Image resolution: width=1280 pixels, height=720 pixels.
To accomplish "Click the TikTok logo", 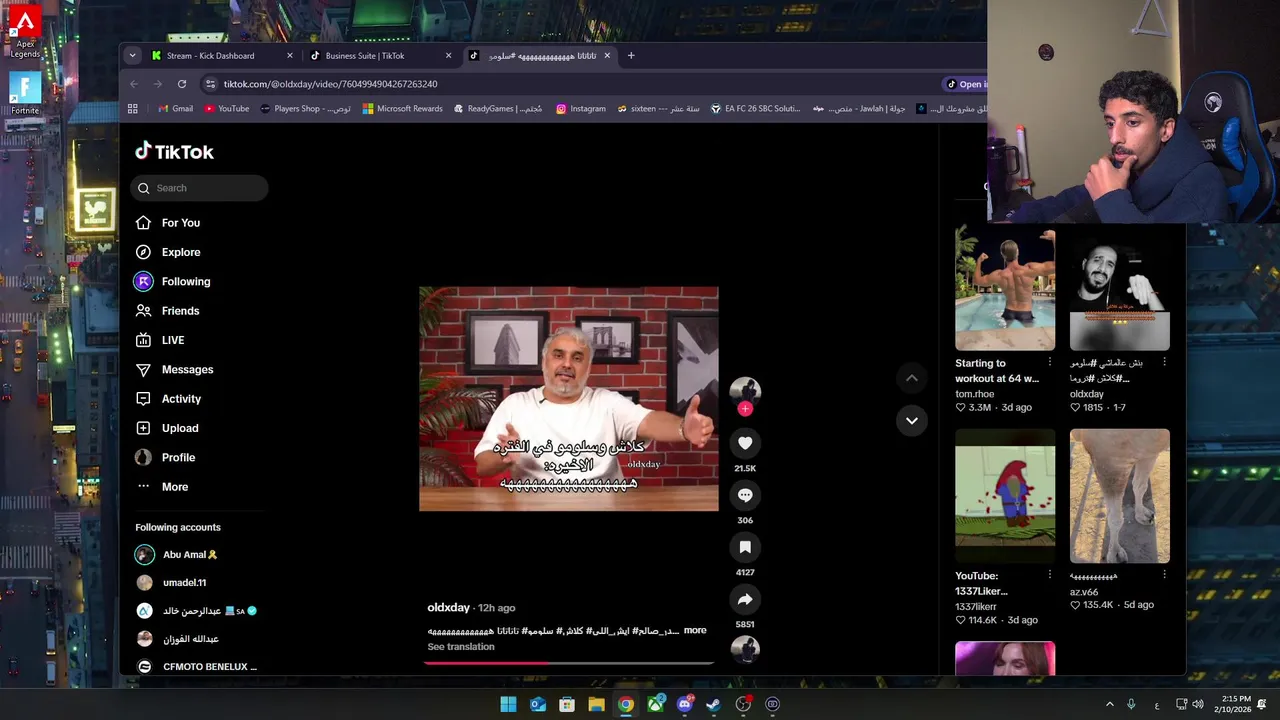I will pos(175,151).
